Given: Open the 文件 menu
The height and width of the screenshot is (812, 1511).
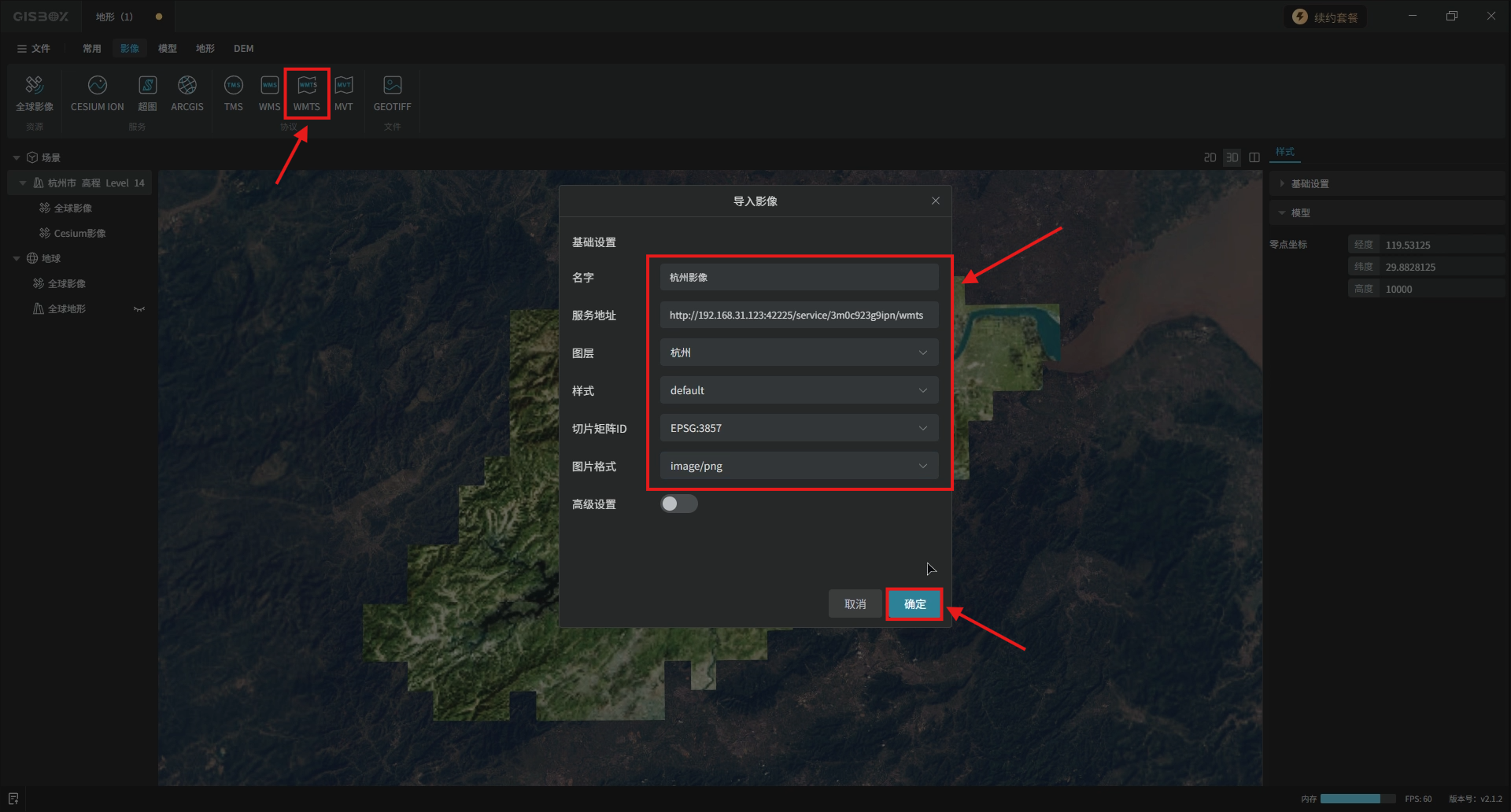Looking at the screenshot, I should [34, 49].
